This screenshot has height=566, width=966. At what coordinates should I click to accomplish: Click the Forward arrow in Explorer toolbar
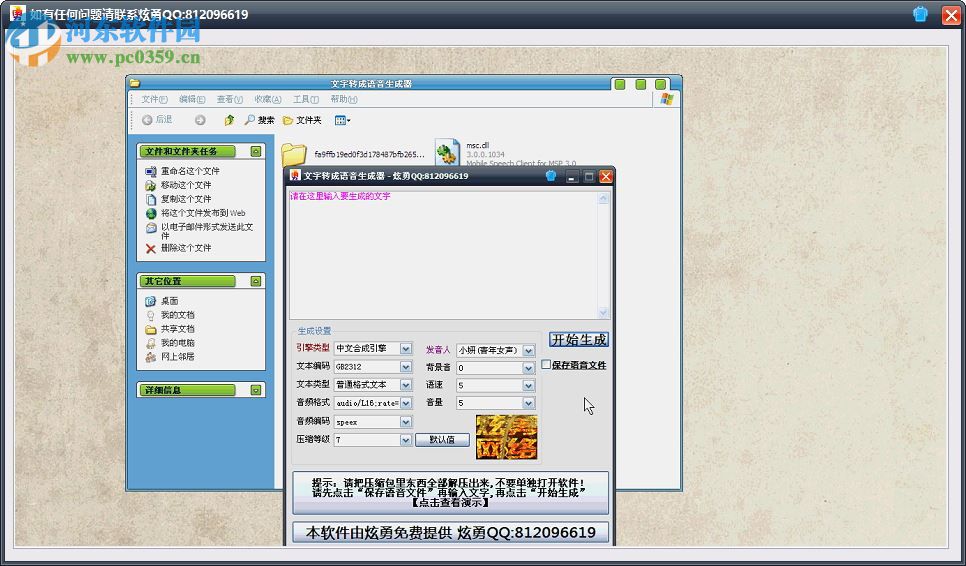pos(200,120)
